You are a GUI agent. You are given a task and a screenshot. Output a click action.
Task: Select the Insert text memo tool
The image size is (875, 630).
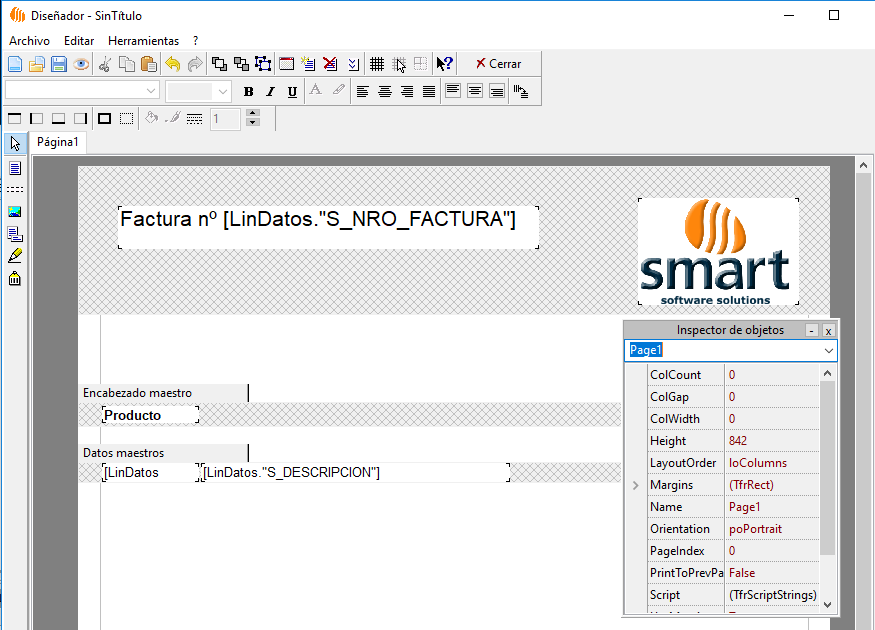click(14, 168)
